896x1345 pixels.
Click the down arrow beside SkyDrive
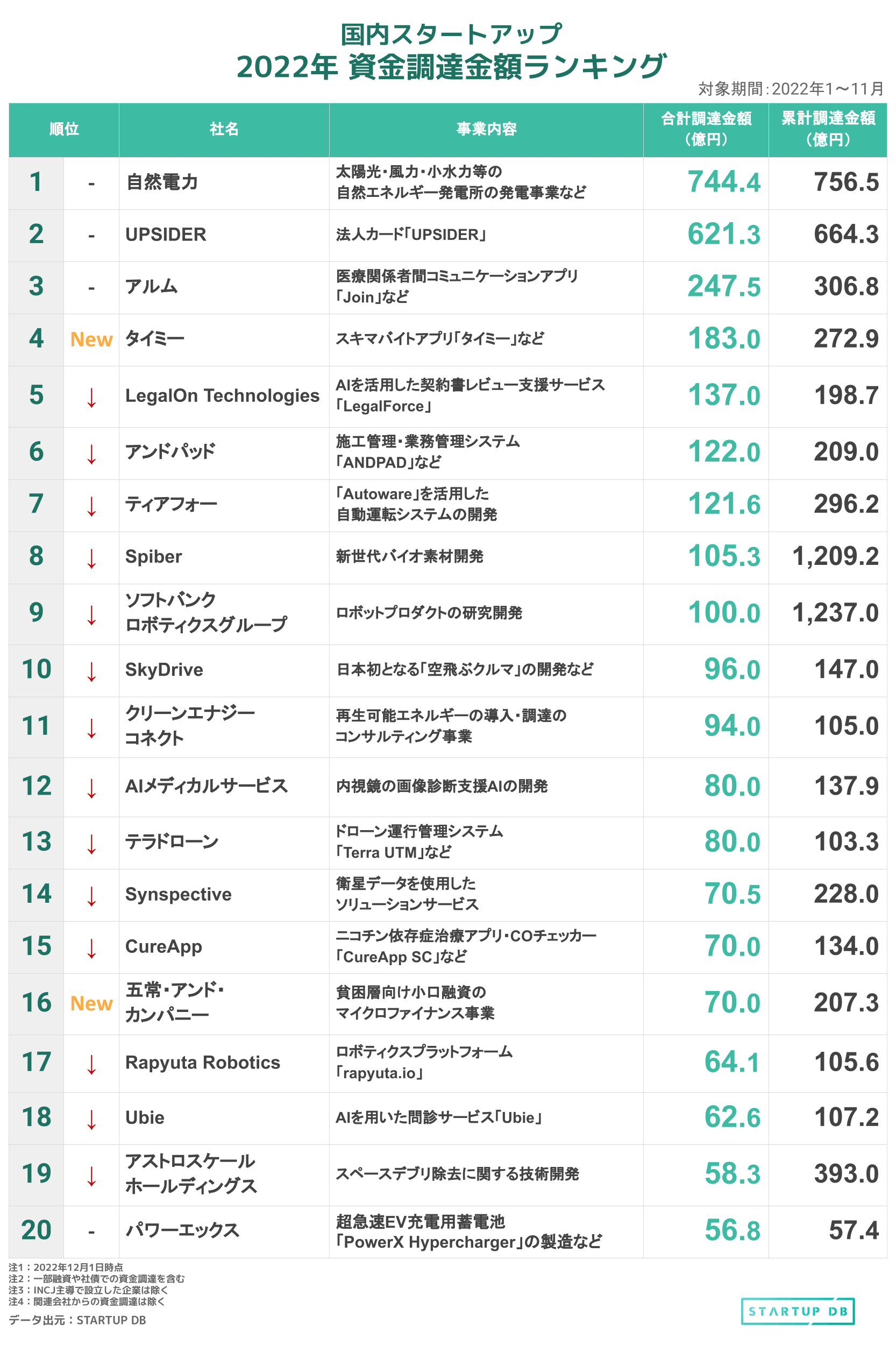pyautogui.click(x=91, y=671)
